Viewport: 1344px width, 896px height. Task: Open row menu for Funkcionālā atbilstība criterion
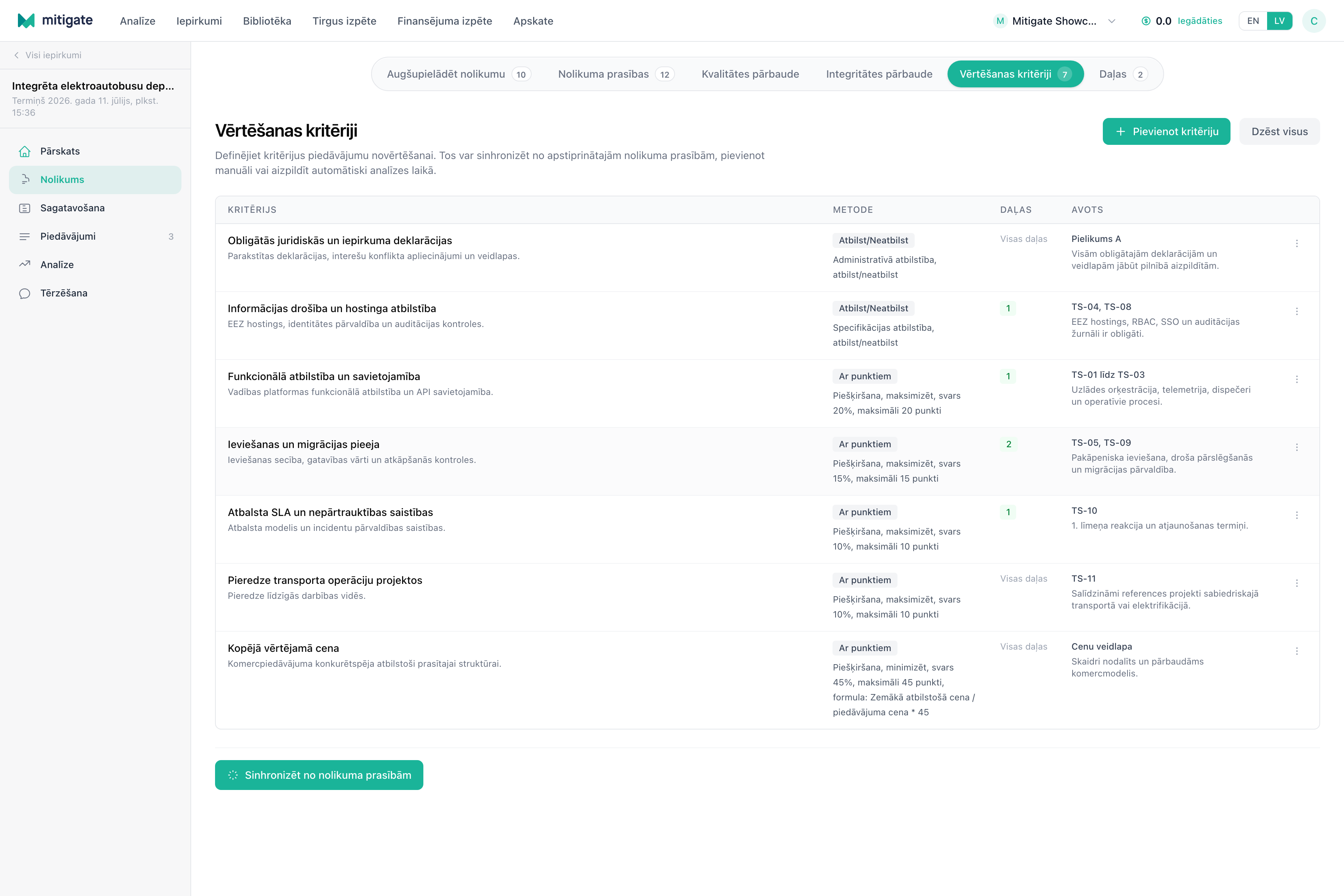1297,379
